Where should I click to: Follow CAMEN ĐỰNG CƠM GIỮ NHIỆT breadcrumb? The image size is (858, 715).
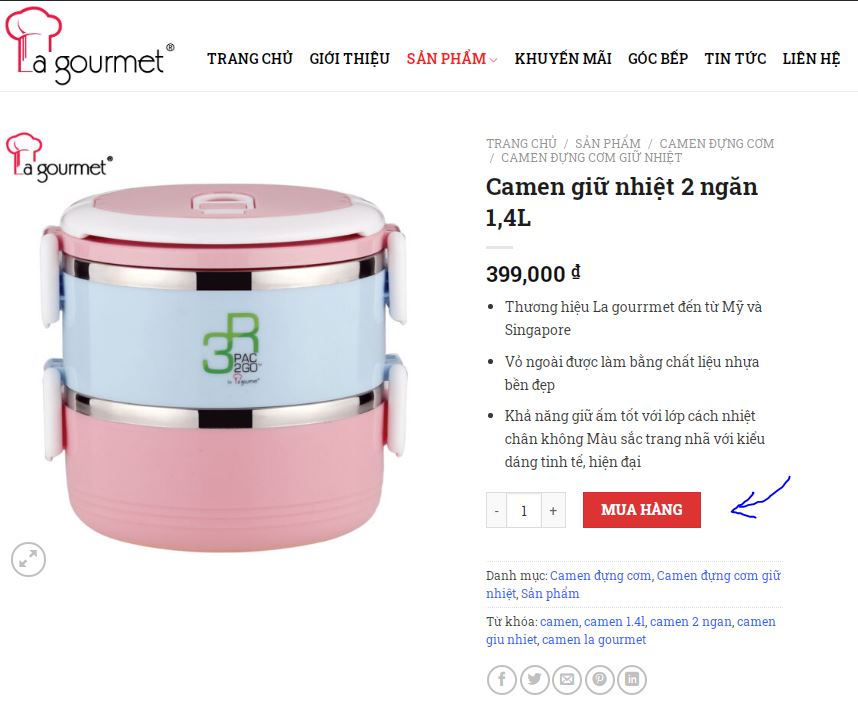592,158
